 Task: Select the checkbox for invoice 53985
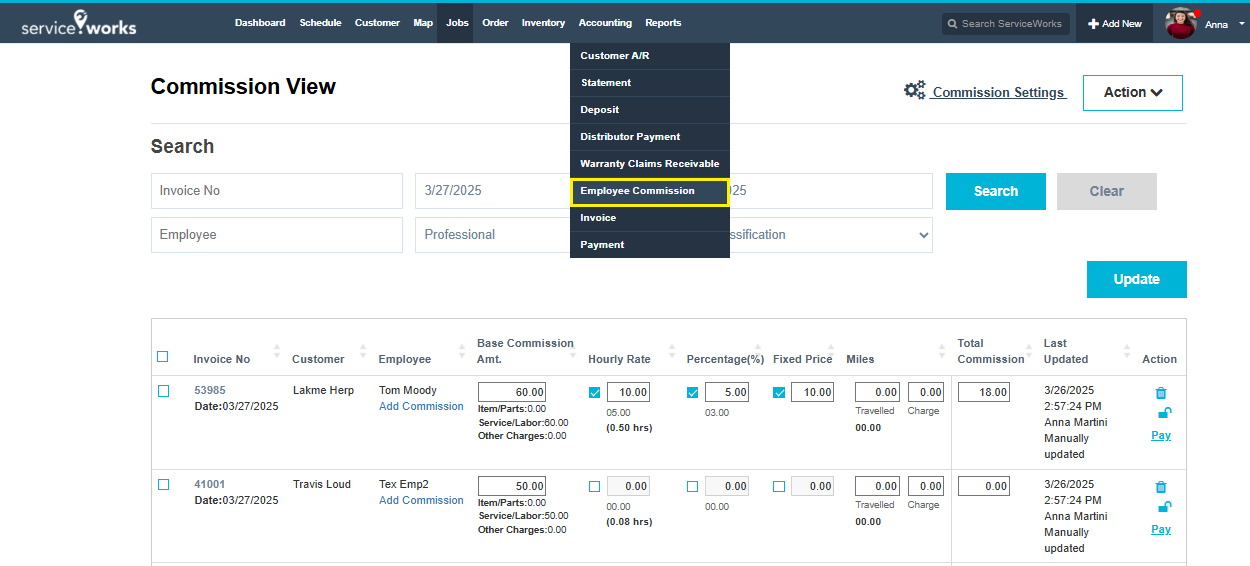[164, 391]
